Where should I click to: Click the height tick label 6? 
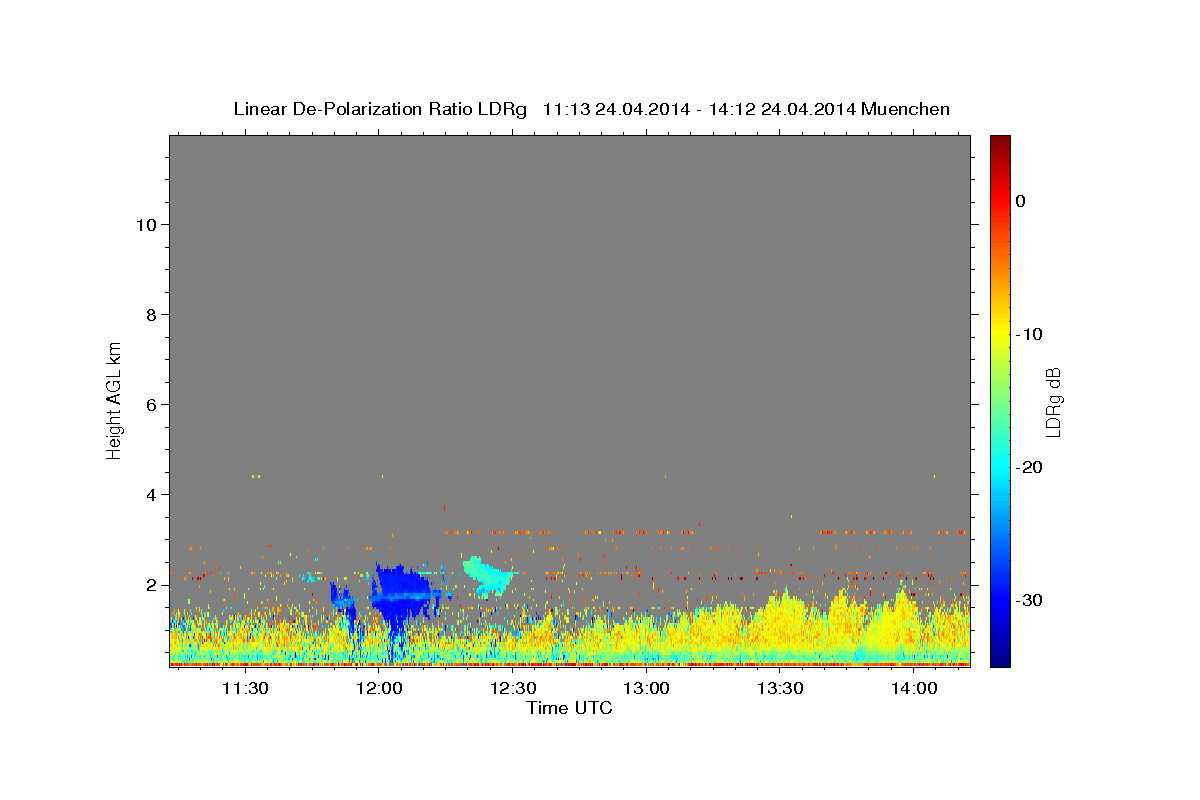[151, 405]
